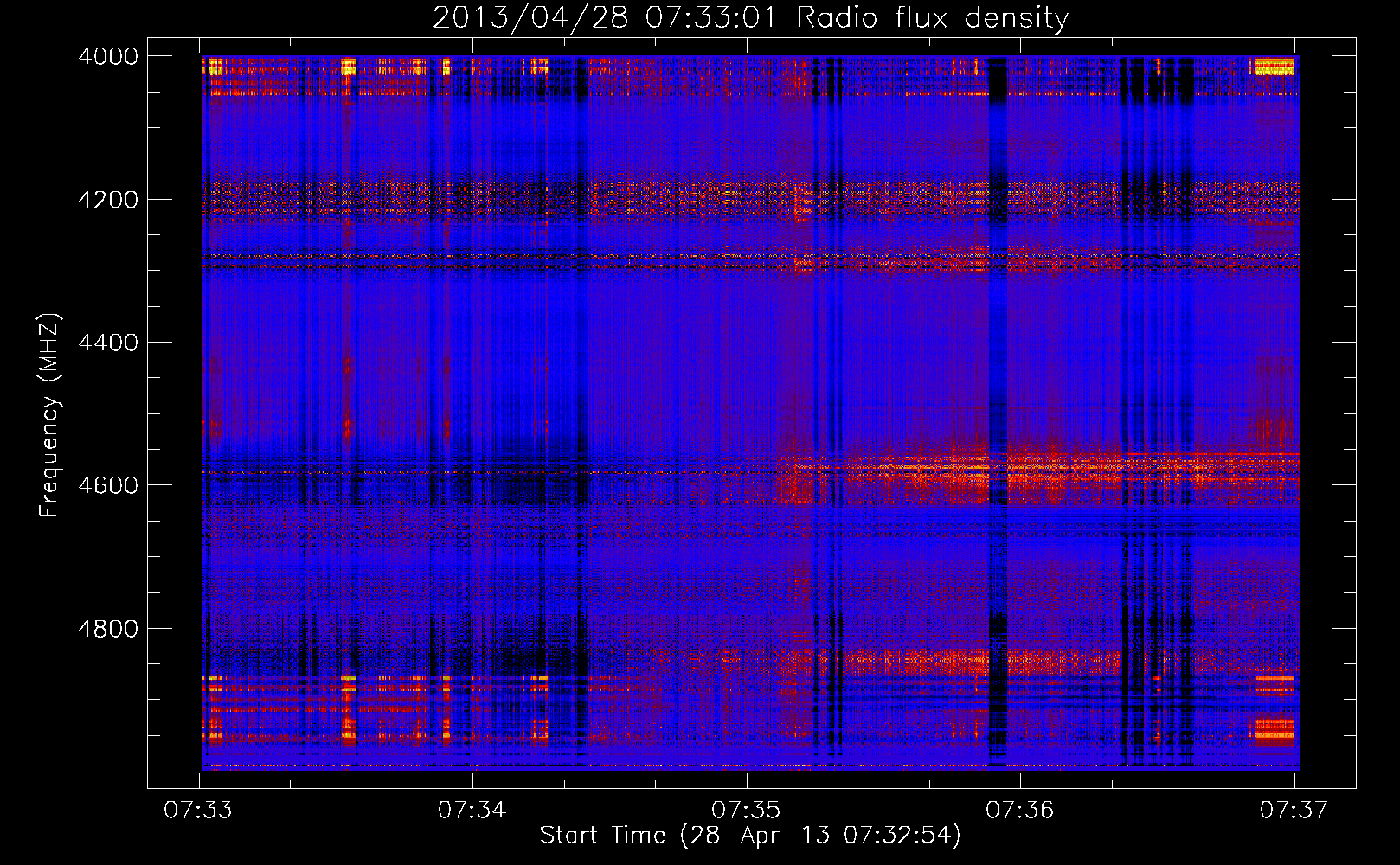Click the '07:37' time tick label
Screen dimensions: 1400x865
(x=1294, y=810)
